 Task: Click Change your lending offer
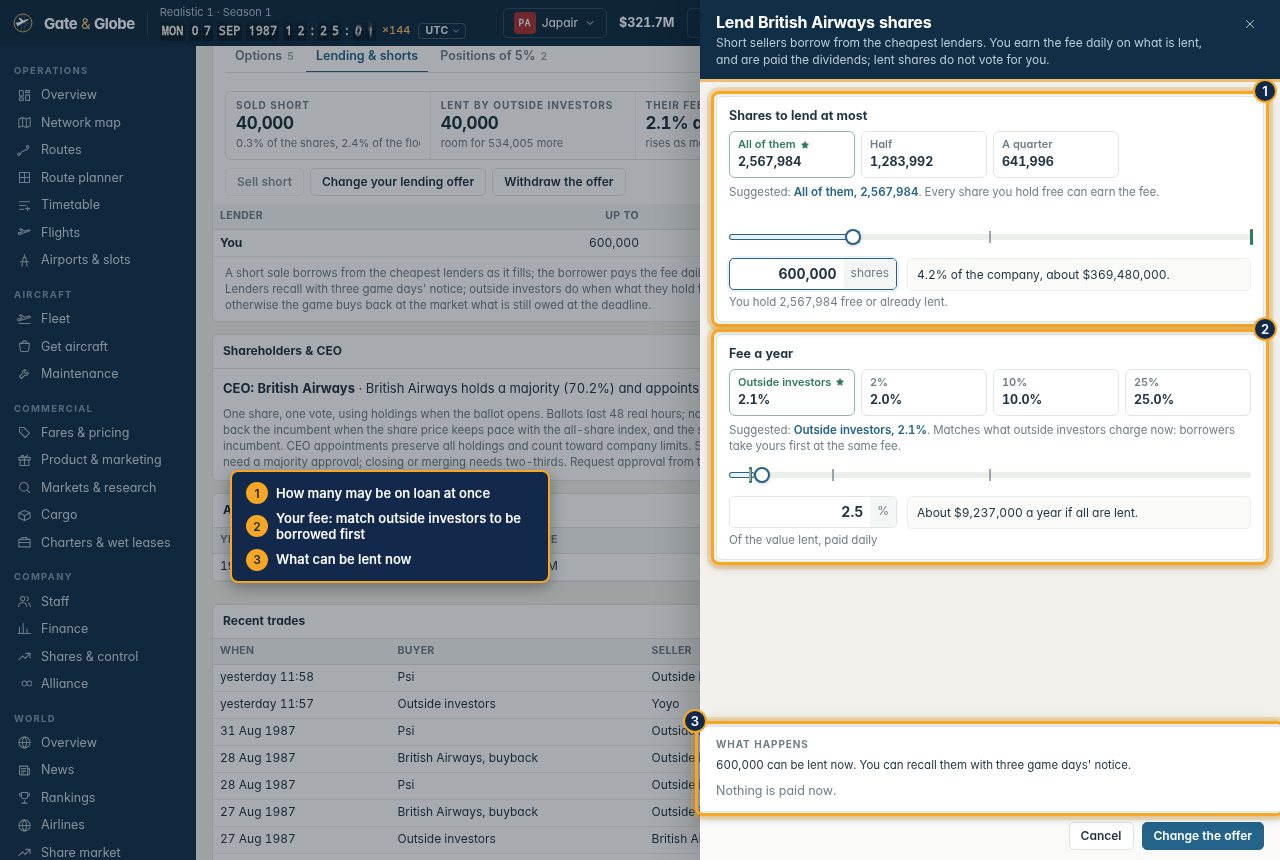(x=398, y=182)
